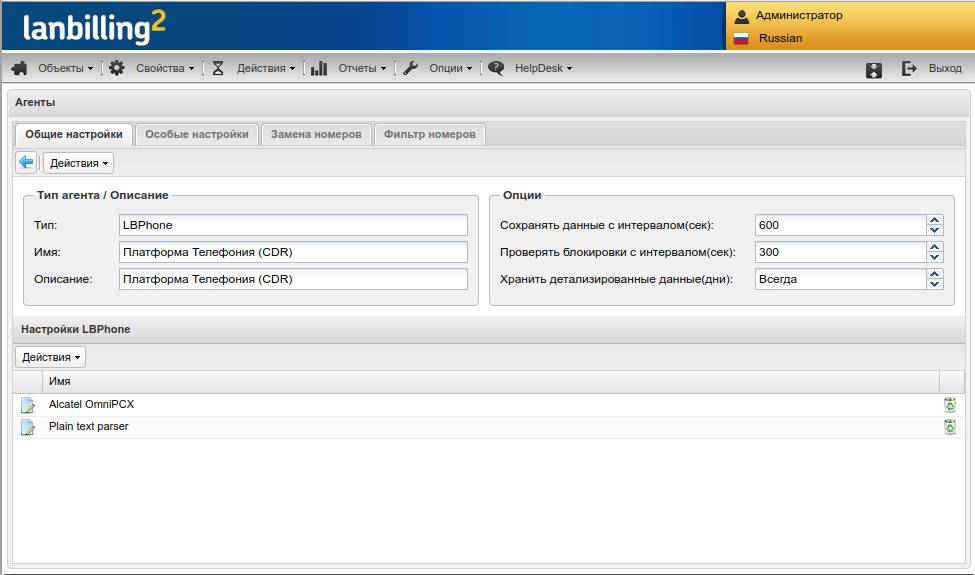Click the icon left of Выход
The width and height of the screenshot is (975, 575).
(x=874, y=70)
